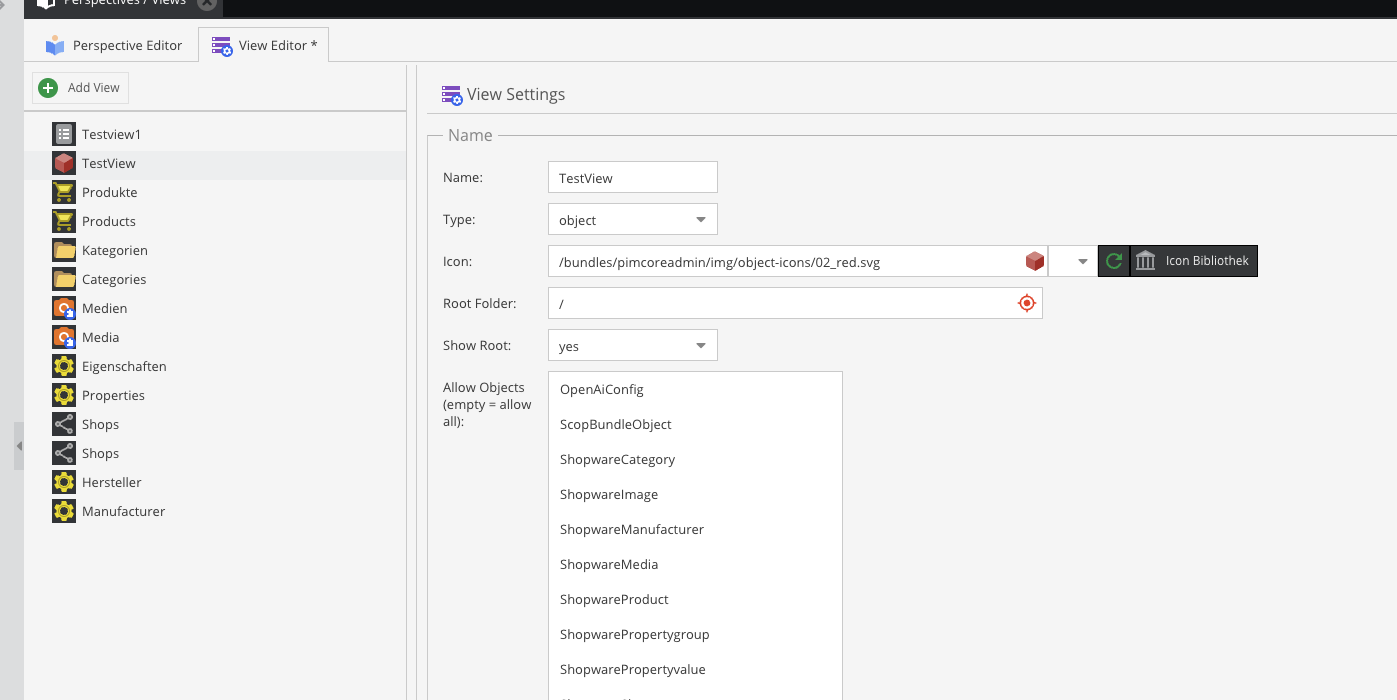This screenshot has height=700, width=1397.
Task: Select ScopBundleObject in Allow Objects list
Action: [x=695, y=424]
